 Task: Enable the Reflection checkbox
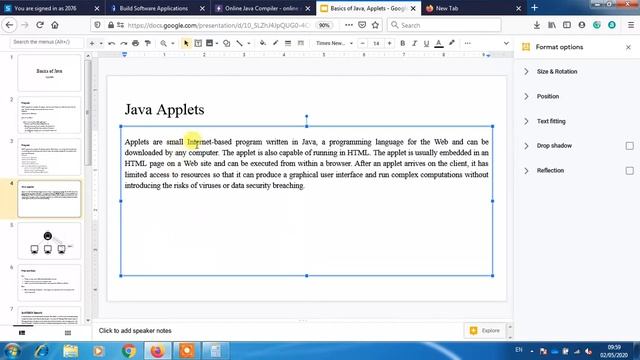tap(629, 171)
